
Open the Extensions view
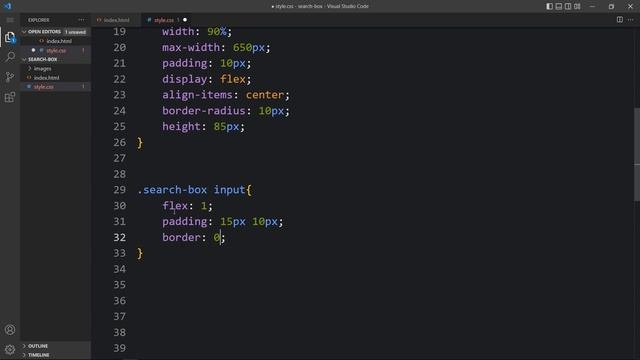click(10, 97)
